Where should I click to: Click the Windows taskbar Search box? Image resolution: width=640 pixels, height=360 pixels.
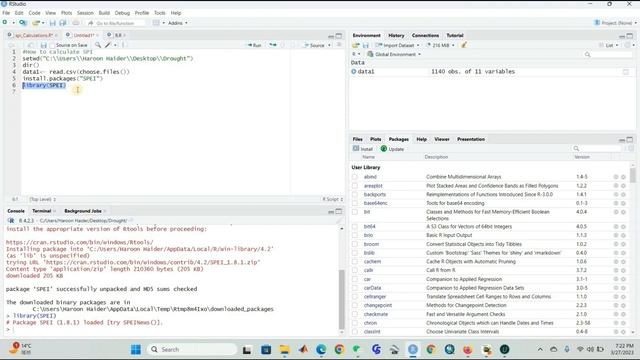[x=192, y=349]
